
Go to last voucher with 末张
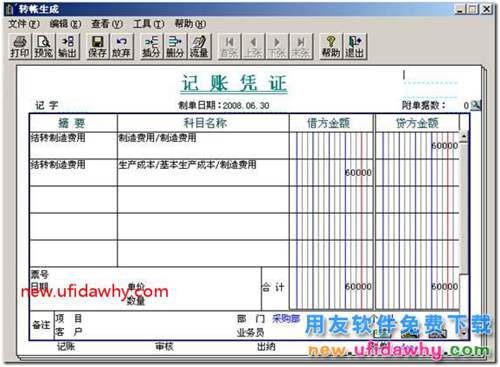coord(301,46)
